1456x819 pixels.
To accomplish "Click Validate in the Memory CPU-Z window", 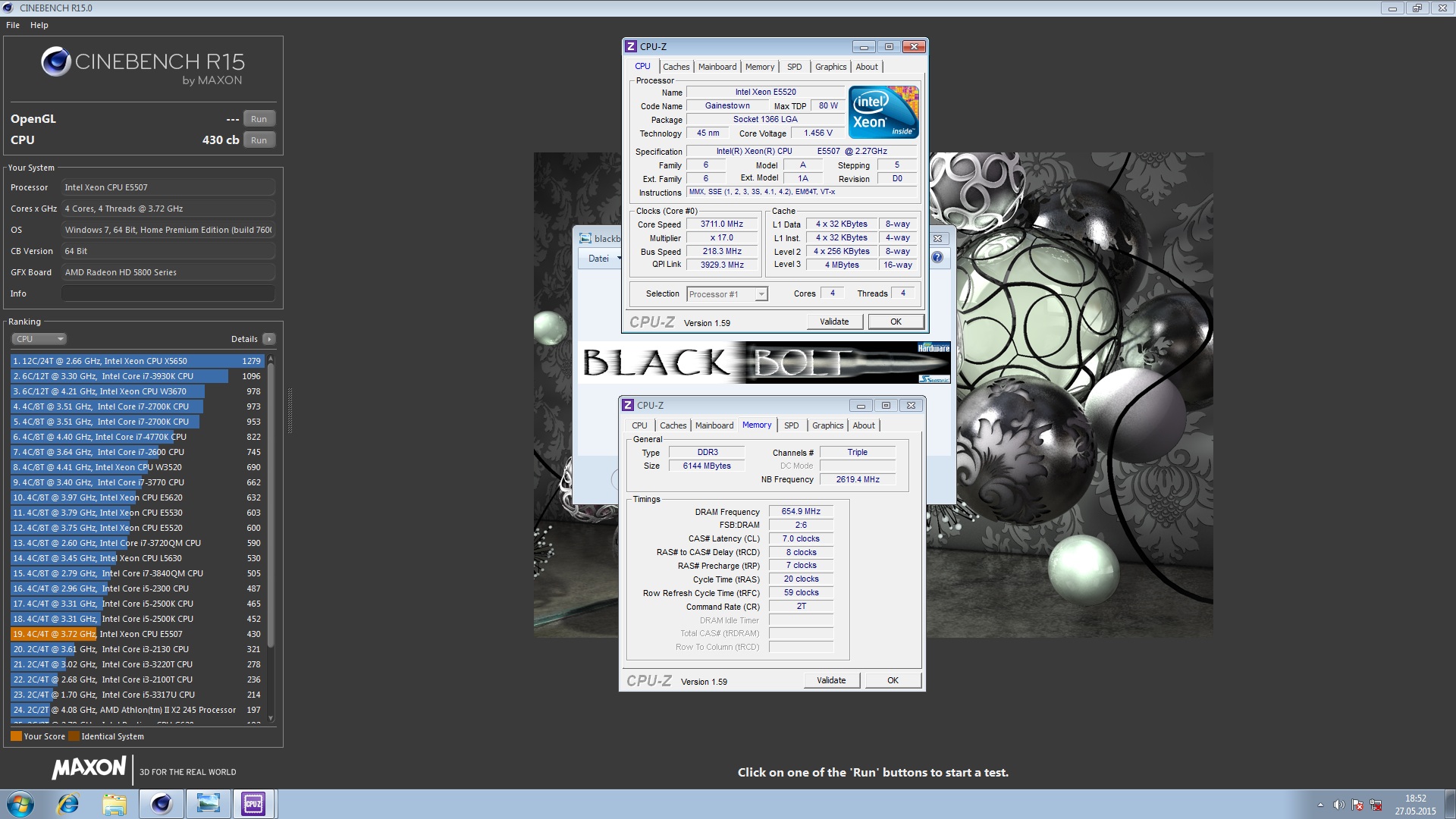I will pos(831,680).
